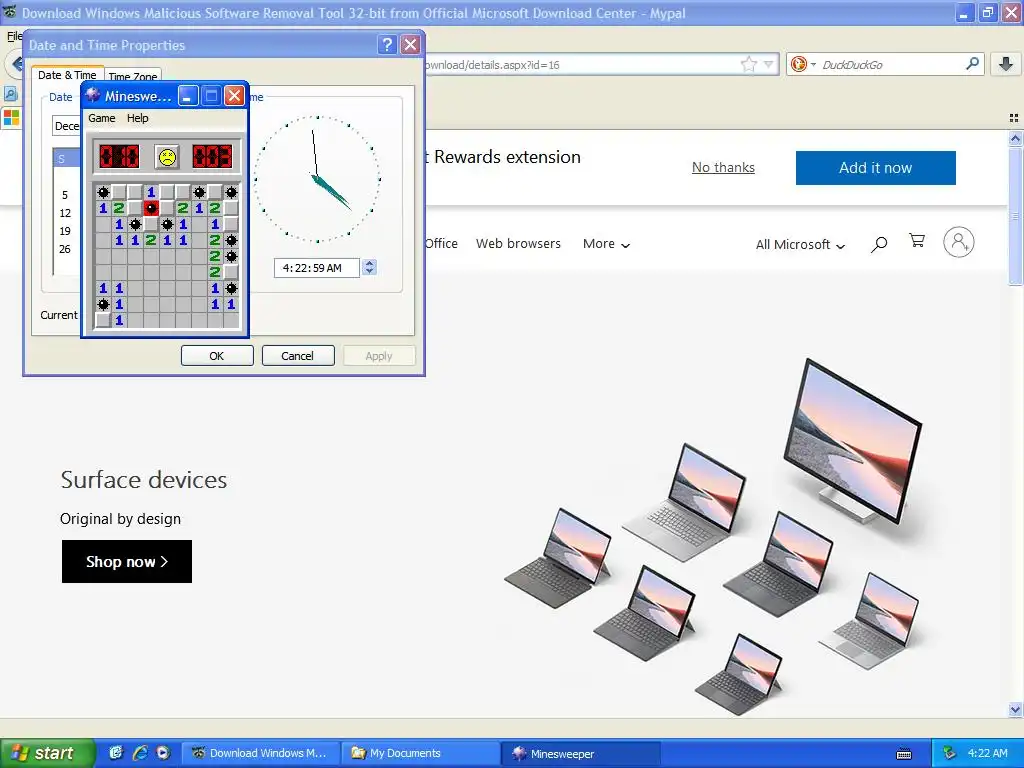Select day 12 in the calendar
1024x768 pixels.
coord(65,213)
